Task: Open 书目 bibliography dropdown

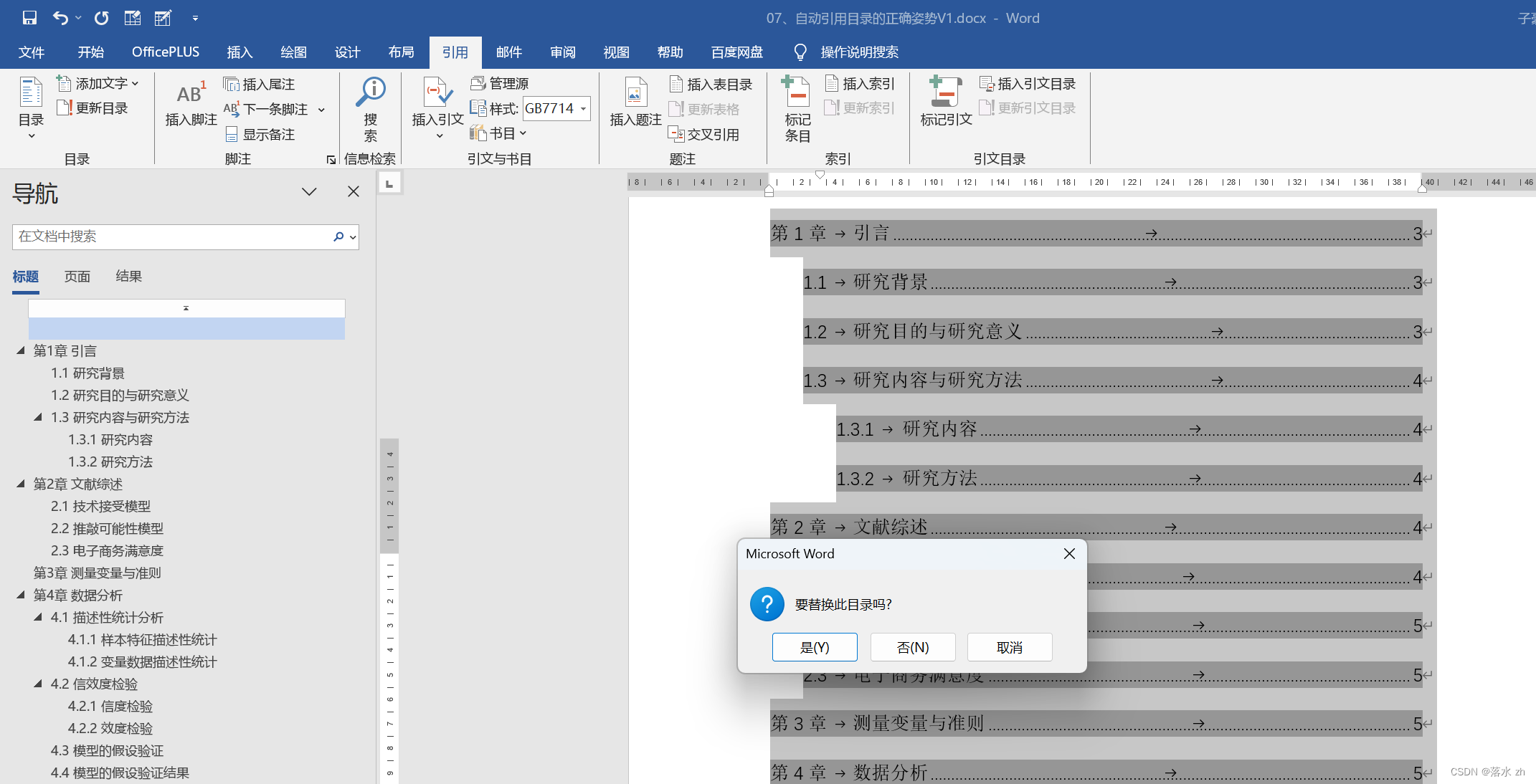Action: (x=498, y=133)
